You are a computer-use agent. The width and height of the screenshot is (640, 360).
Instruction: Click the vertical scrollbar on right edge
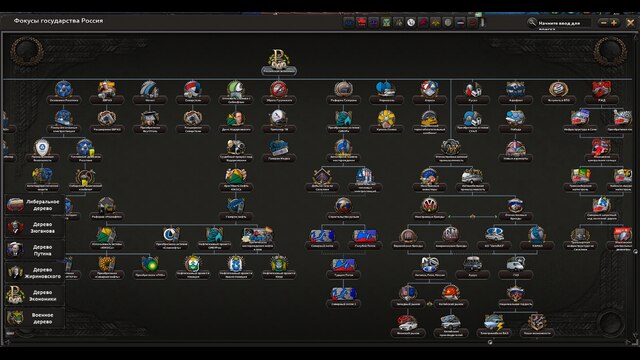tap(636, 251)
